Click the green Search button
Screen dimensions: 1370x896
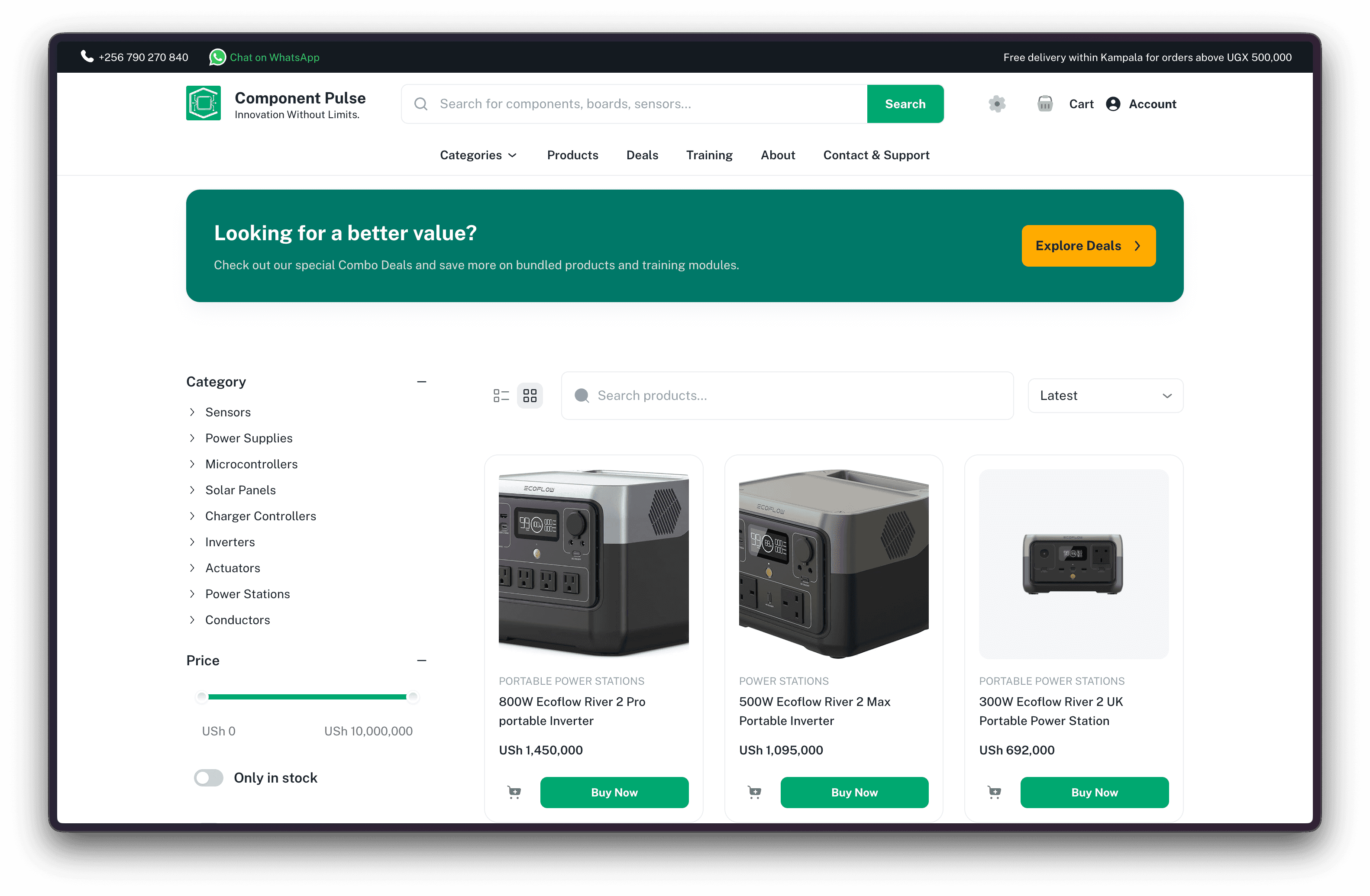[905, 104]
